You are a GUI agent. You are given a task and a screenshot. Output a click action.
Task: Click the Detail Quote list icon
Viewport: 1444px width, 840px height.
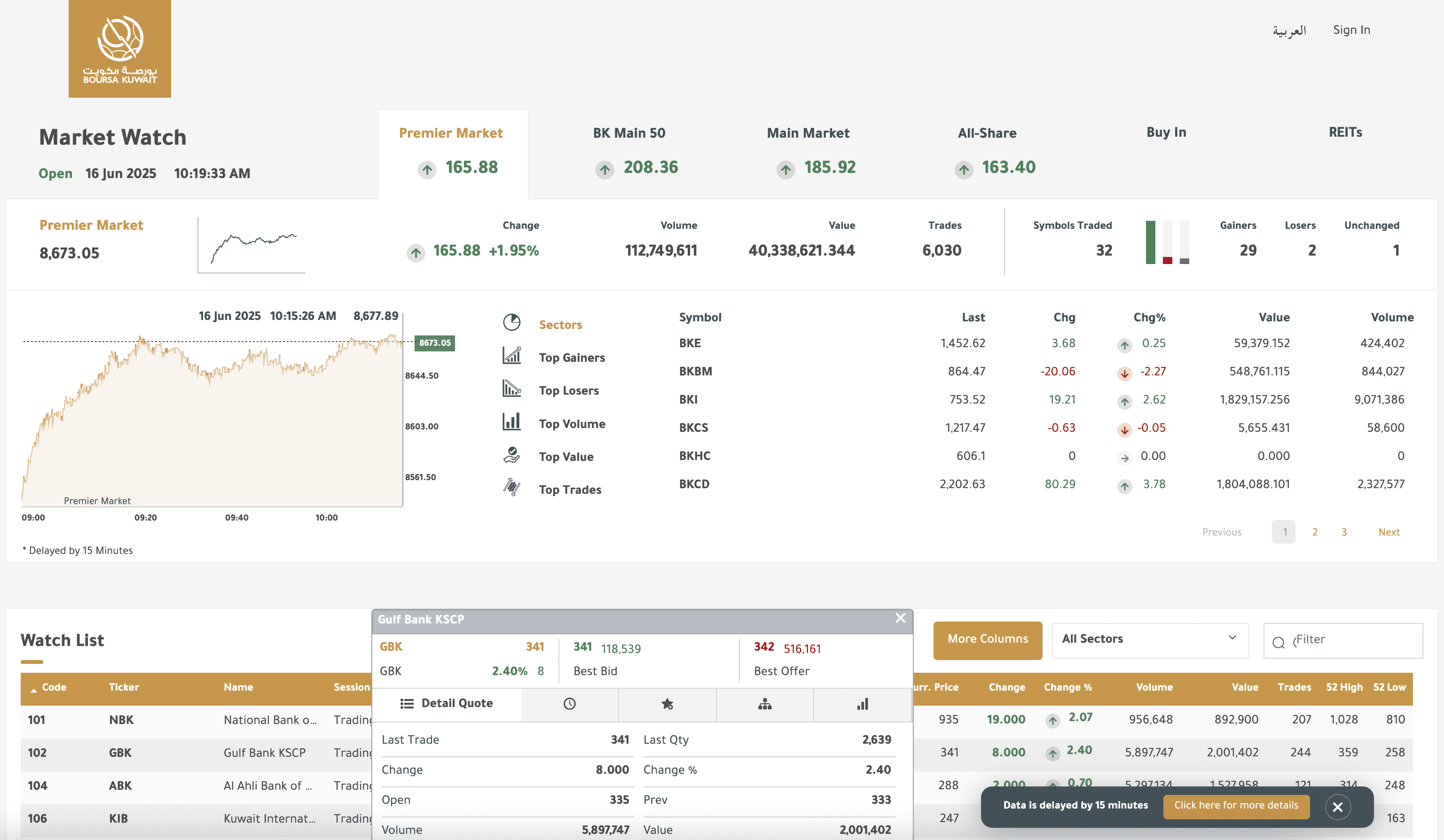tap(407, 704)
